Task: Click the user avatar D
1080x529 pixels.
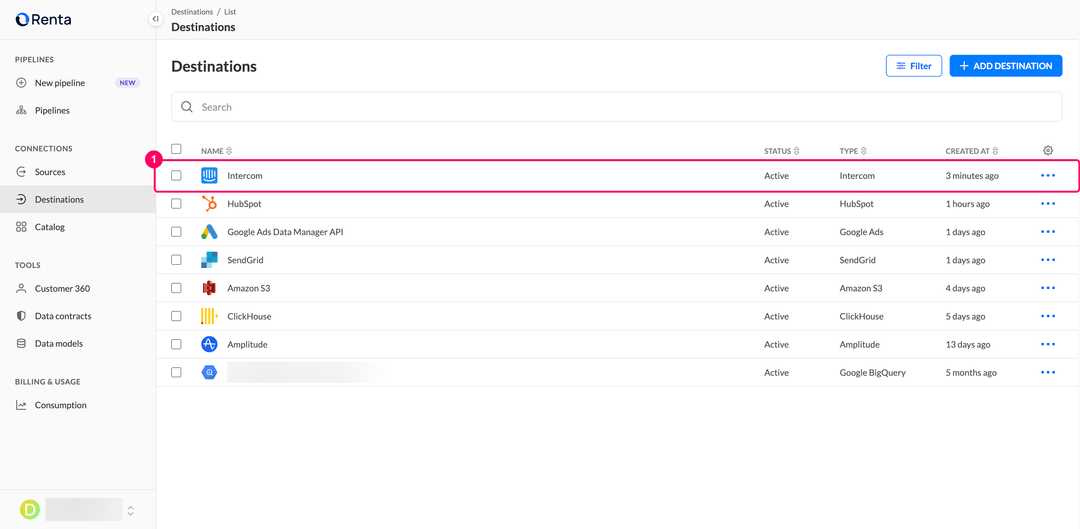Action: (x=30, y=510)
